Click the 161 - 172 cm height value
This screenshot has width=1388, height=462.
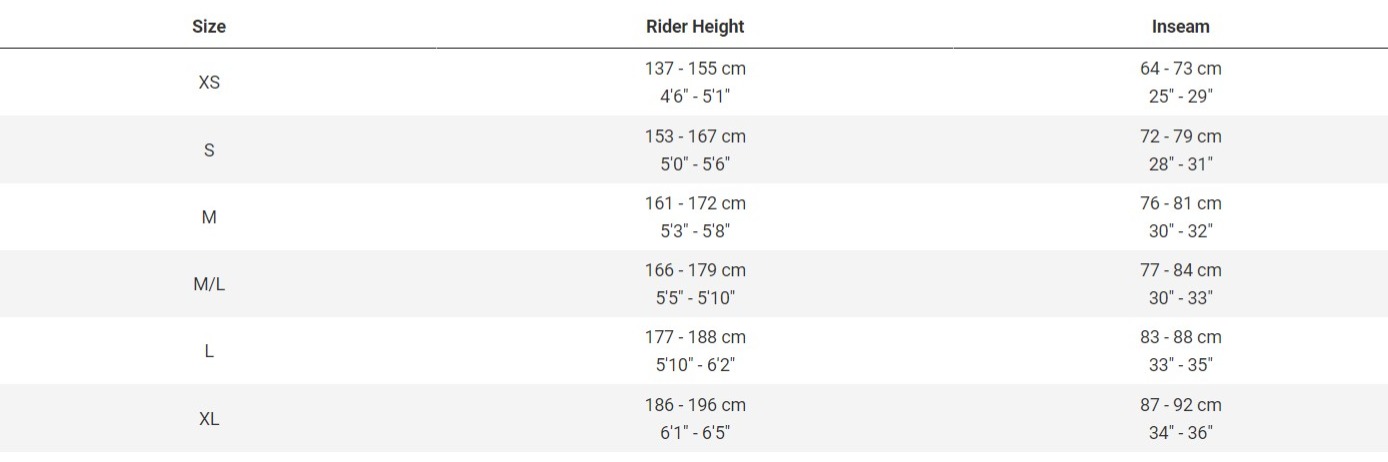click(x=695, y=203)
